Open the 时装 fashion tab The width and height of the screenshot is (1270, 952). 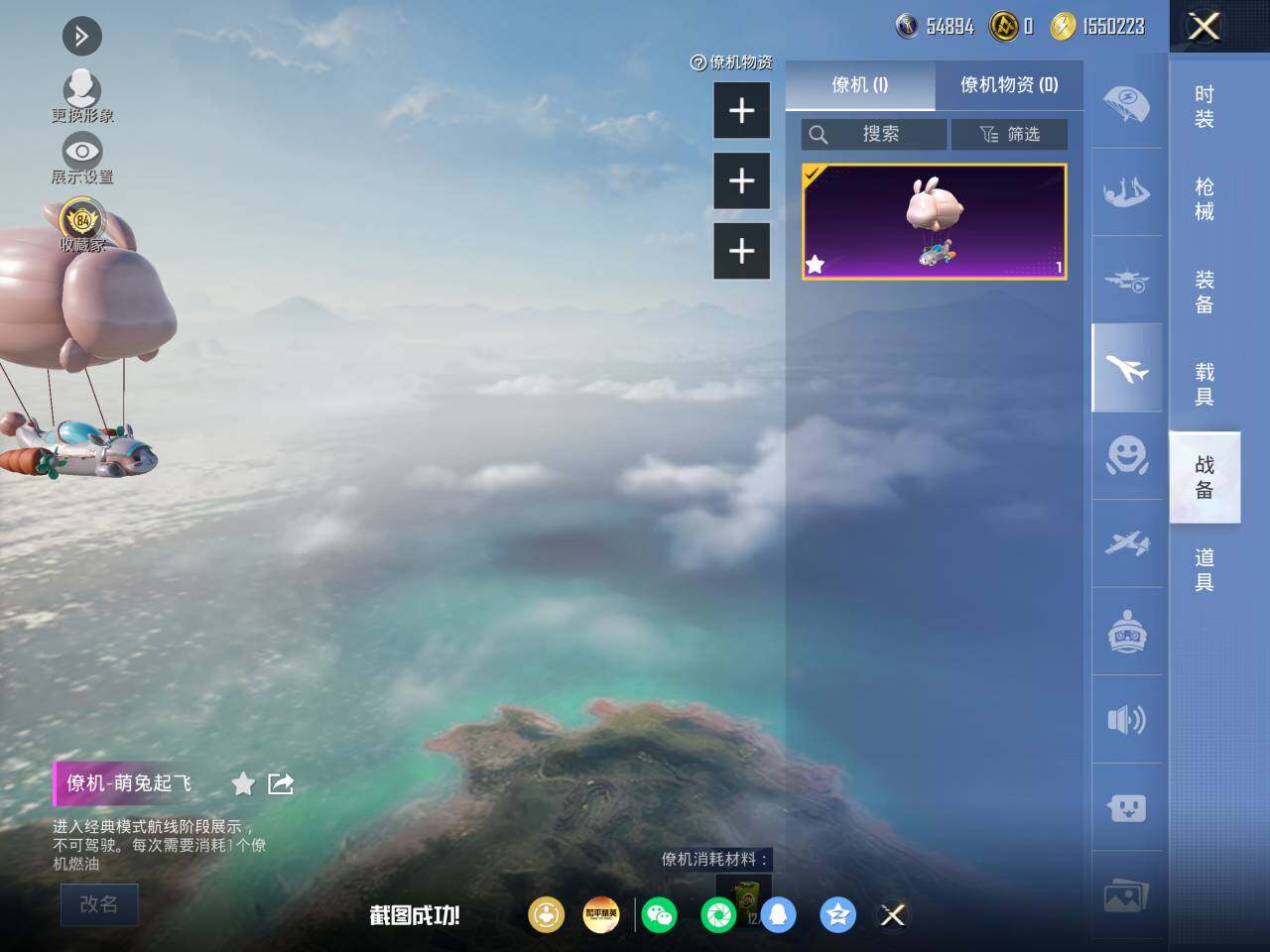click(1205, 106)
